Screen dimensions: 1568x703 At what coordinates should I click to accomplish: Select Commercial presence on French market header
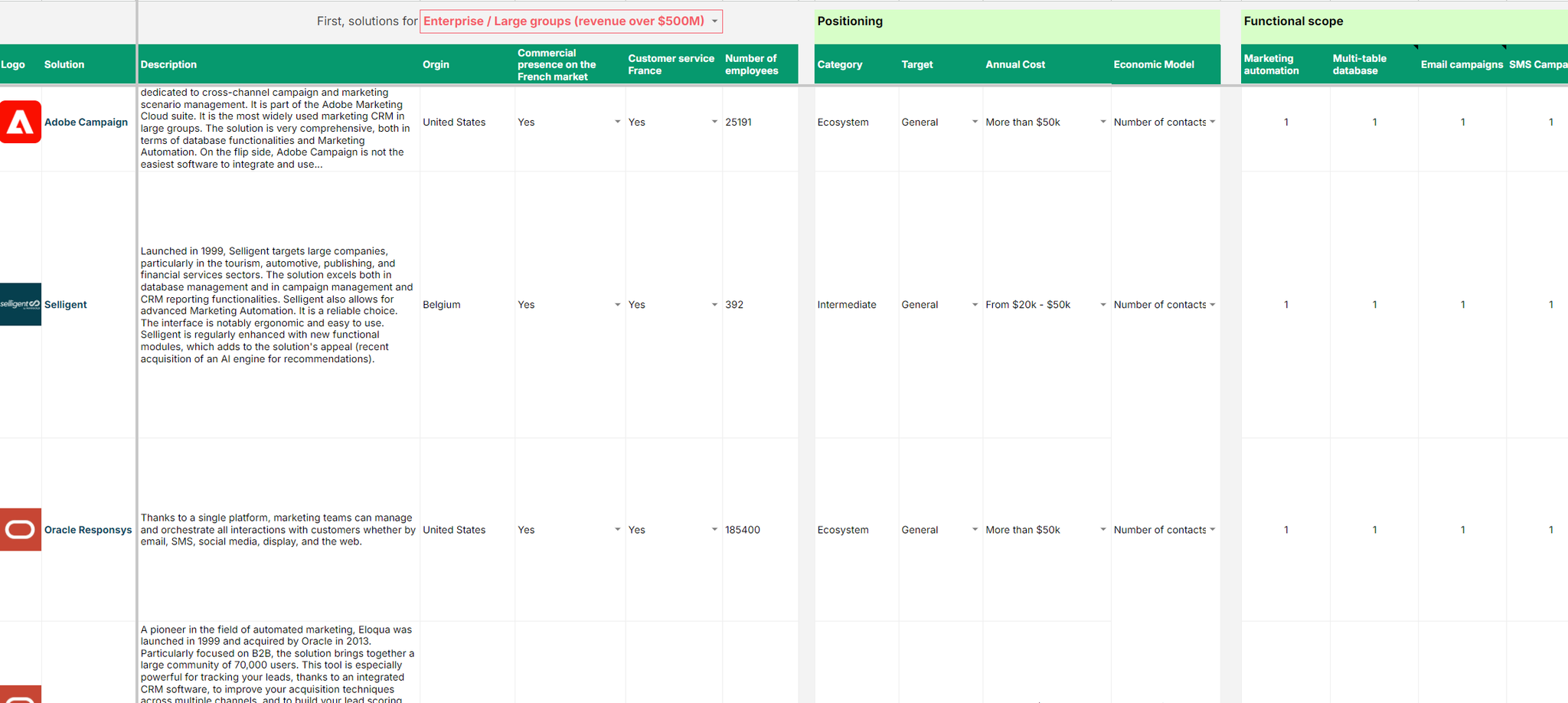coord(570,64)
